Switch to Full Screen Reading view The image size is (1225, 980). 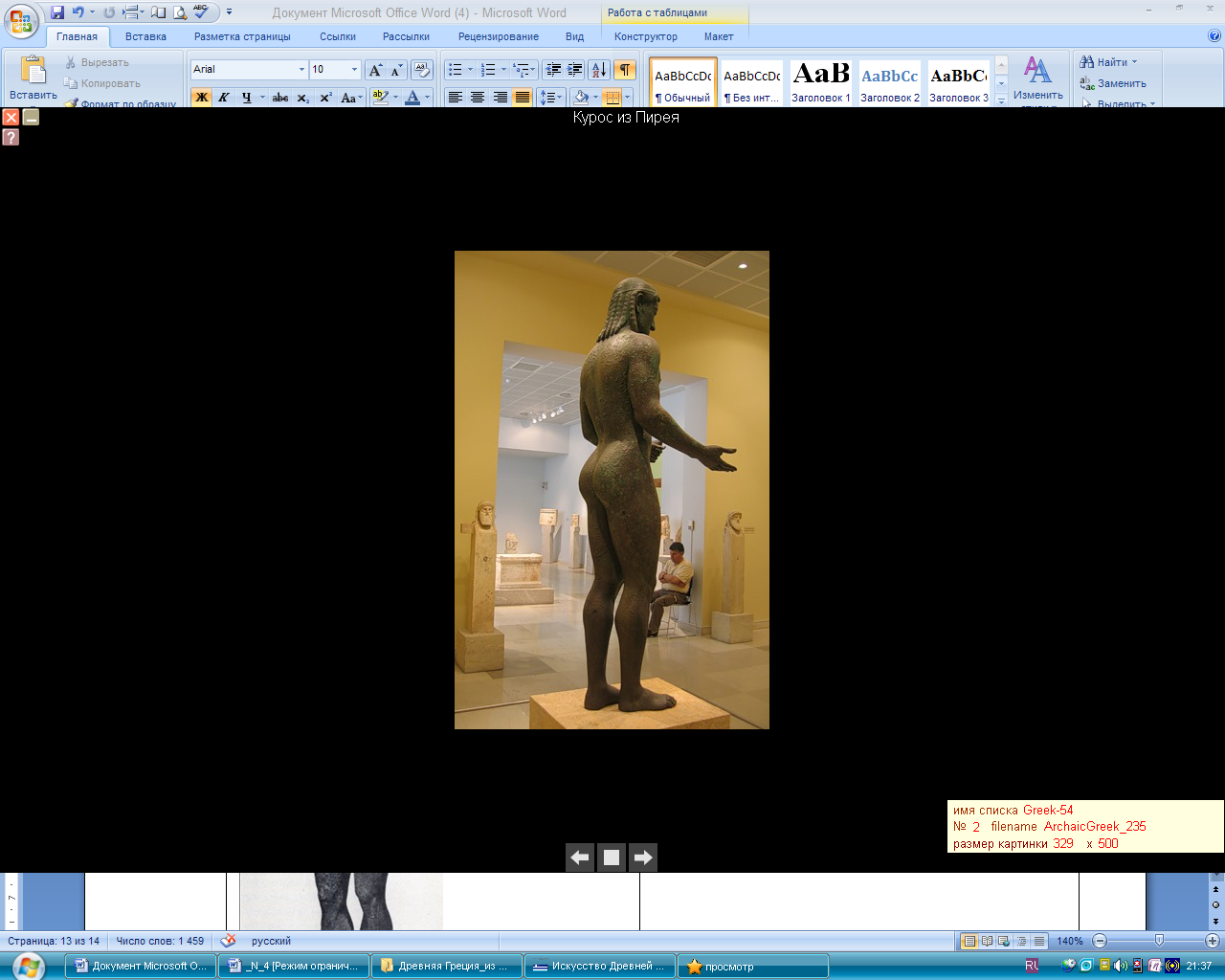tap(987, 941)
